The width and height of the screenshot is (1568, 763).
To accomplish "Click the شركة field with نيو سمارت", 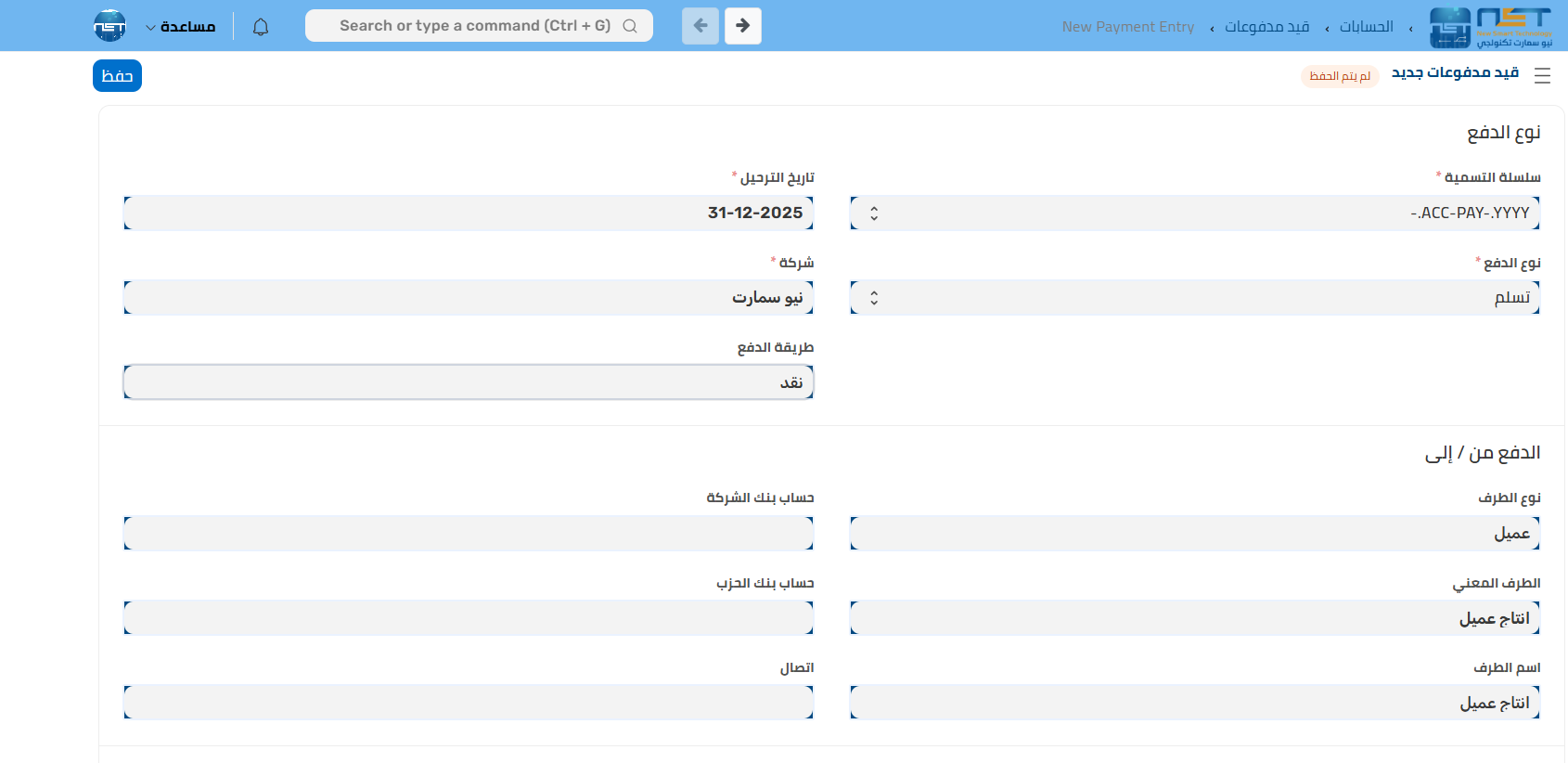I will click(x=469, y=298).
